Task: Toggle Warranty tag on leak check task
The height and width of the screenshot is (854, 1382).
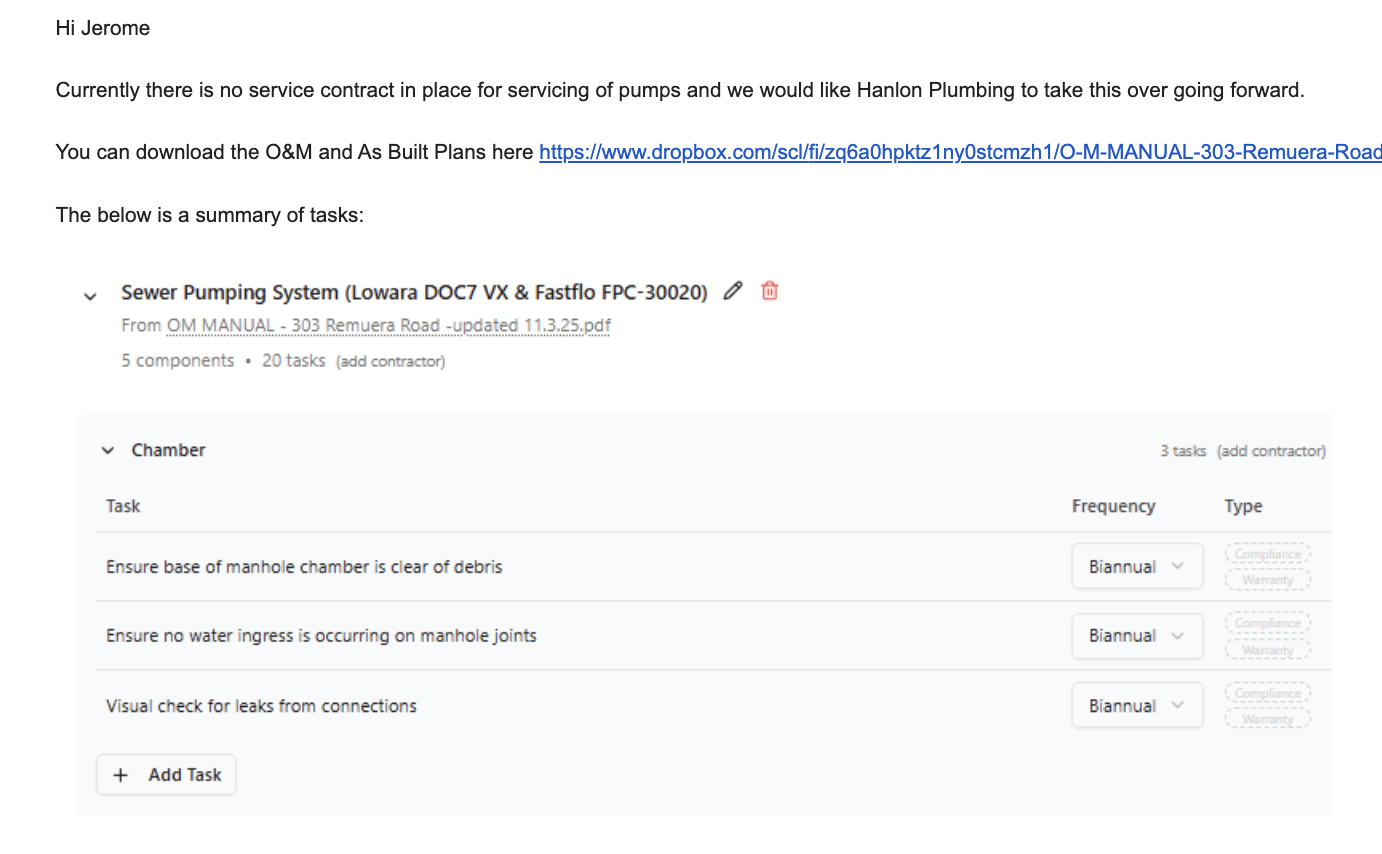Action: point(1267,719)
